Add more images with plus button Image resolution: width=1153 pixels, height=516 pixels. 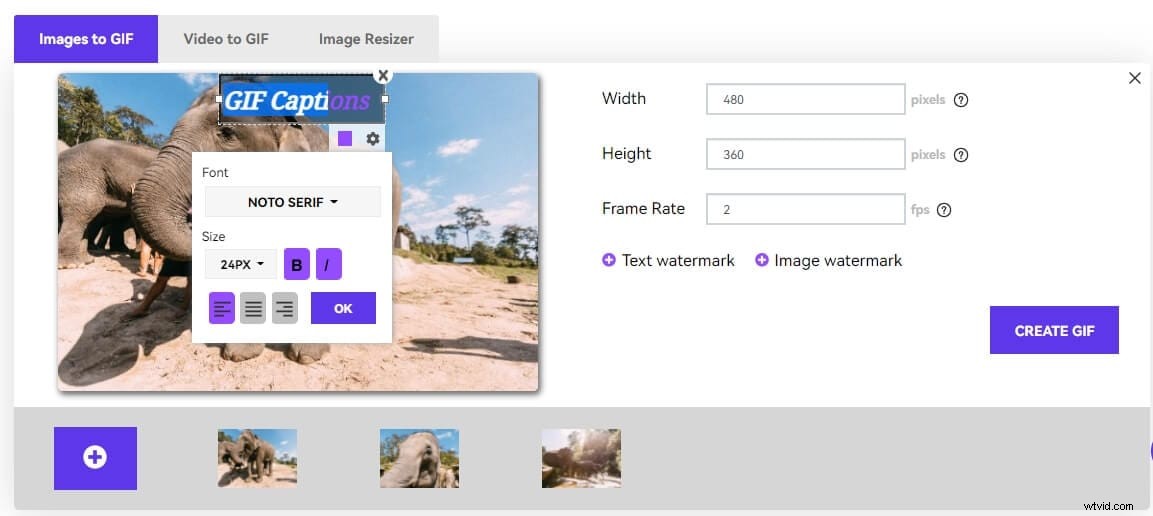95,458
